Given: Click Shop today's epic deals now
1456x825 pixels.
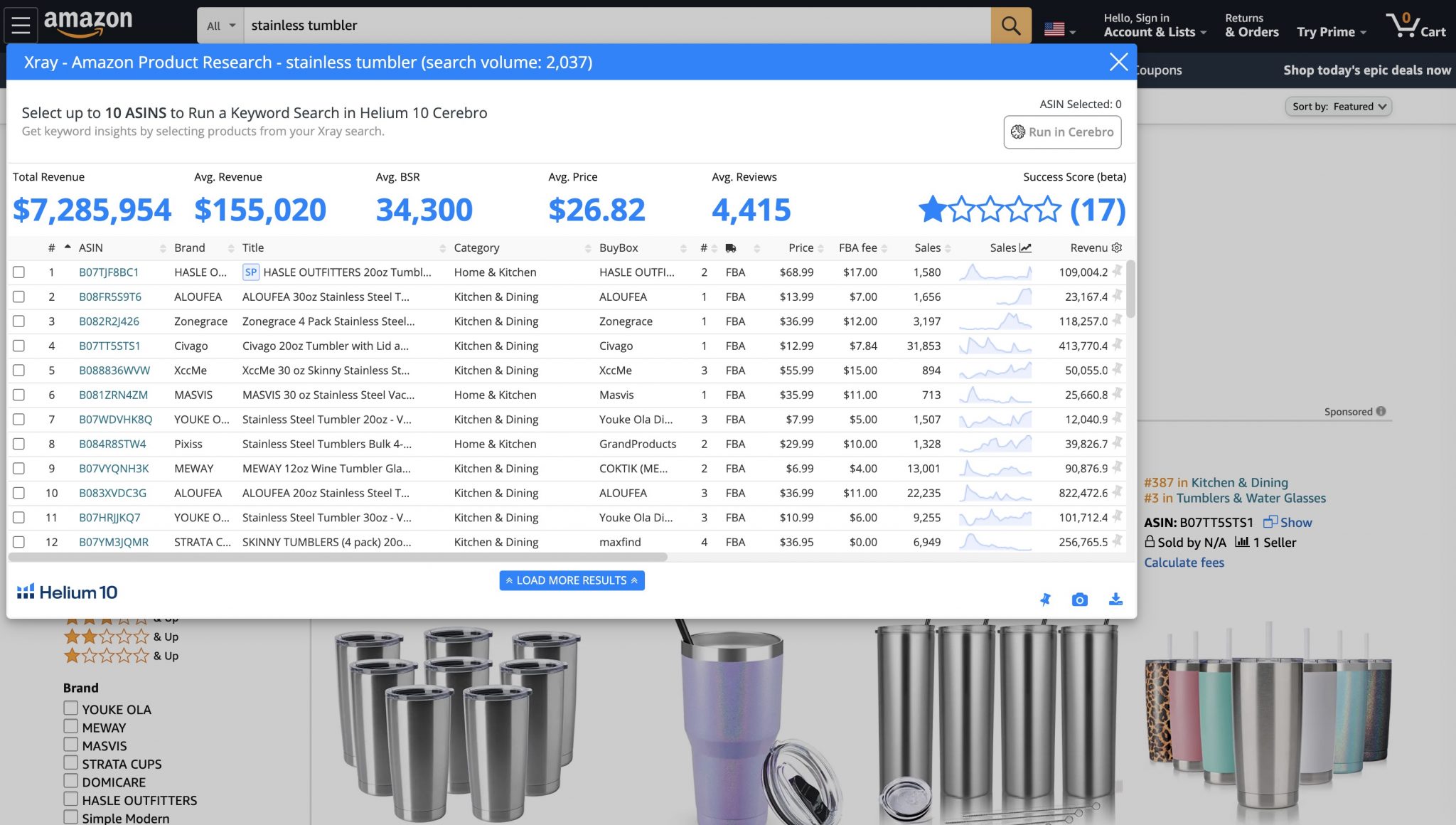Looking at the screenshot, I should tap(1366, 70).
